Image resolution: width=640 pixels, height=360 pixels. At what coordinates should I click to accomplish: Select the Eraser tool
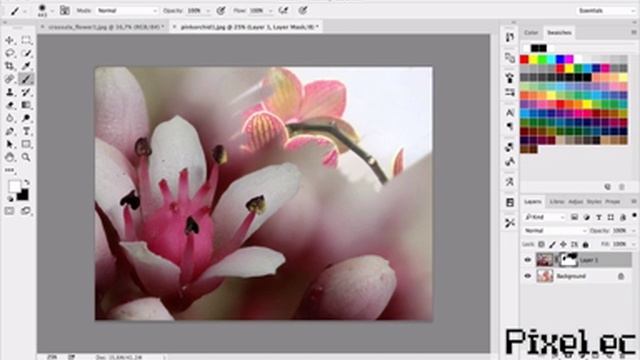point(10,105)
